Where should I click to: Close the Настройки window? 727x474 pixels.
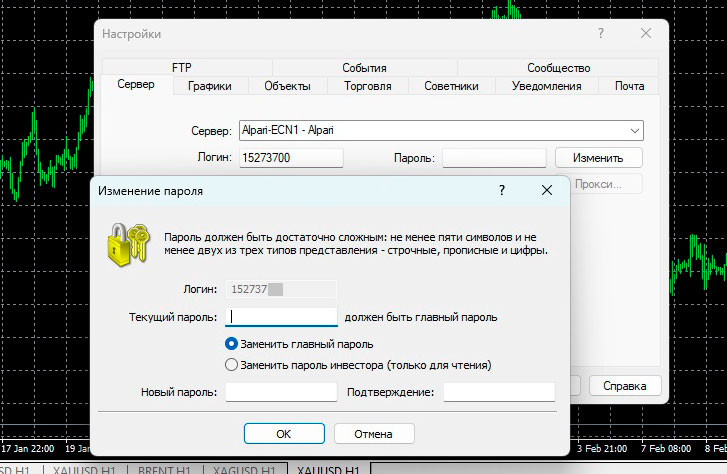[646, 33]
